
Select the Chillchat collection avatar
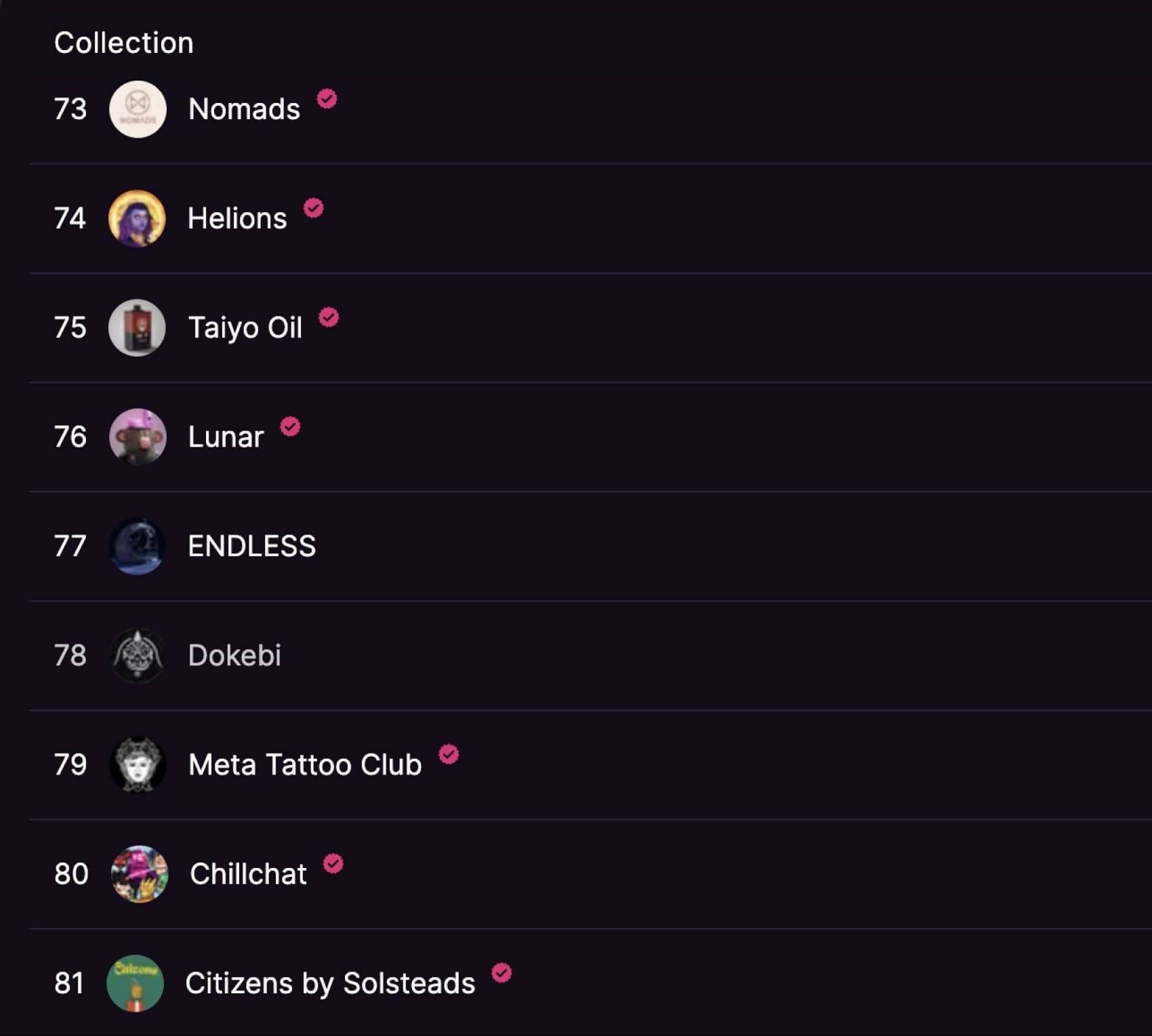139,874
